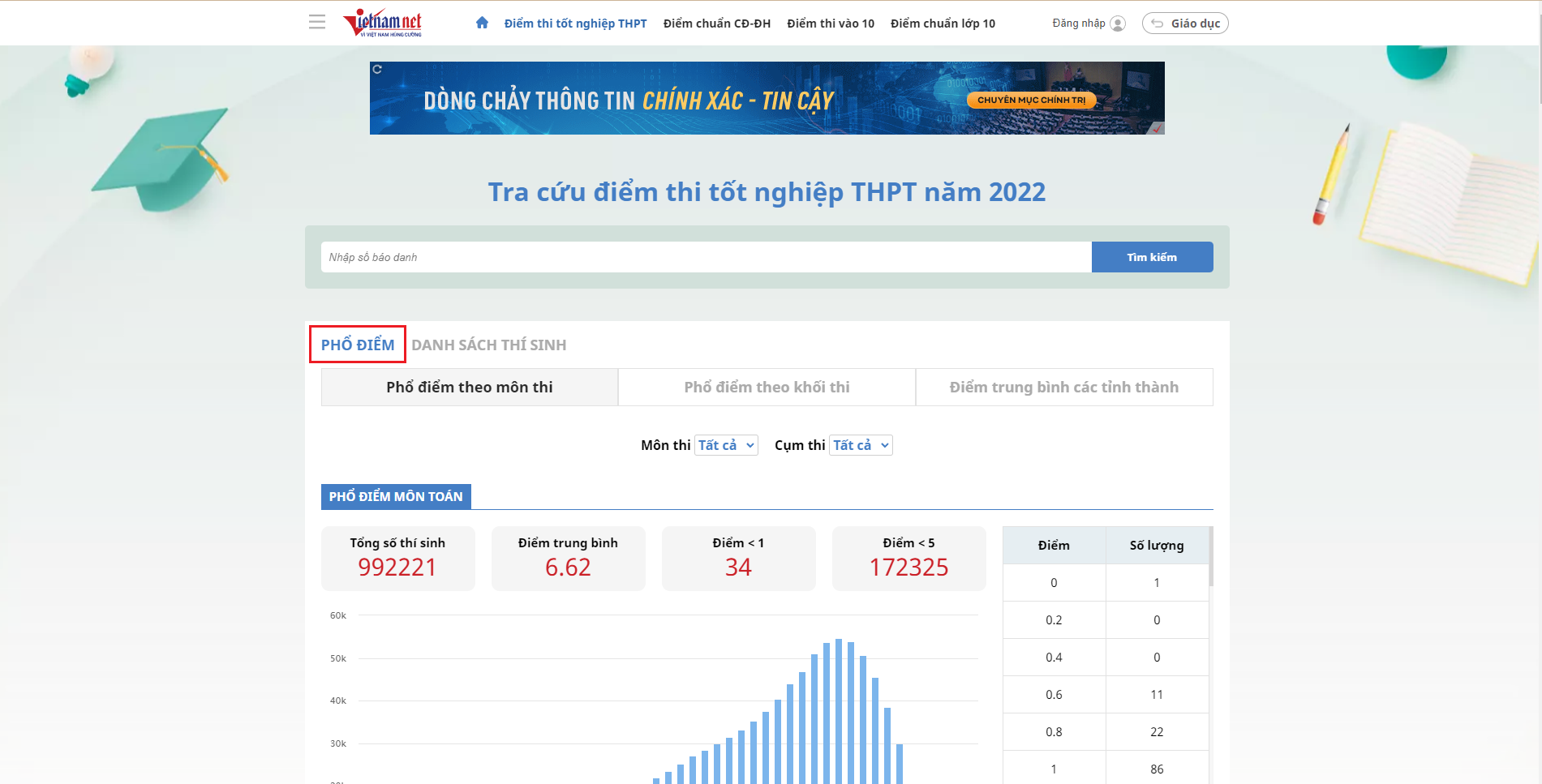Expand the Cụm thi dropdown
Screen dimensions: 1542x784
pos(861,445)
